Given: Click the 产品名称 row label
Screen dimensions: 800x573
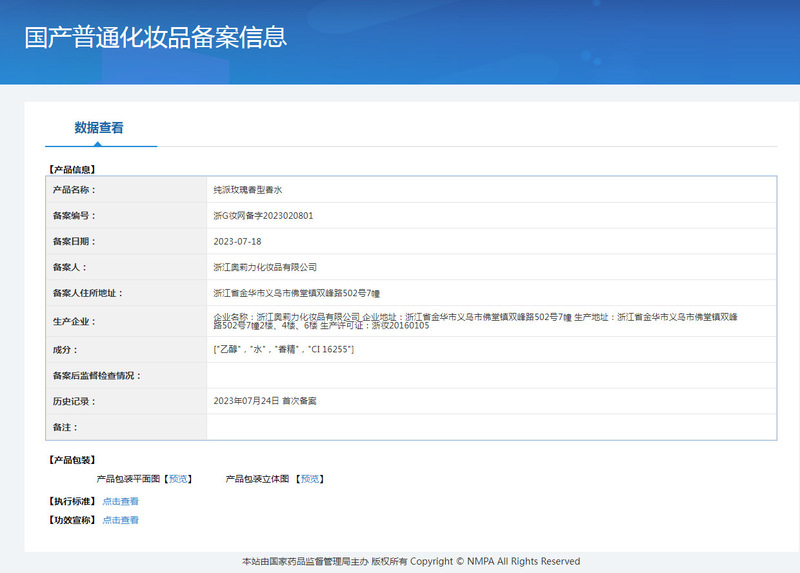Looking at the screenshot, I should pyautogui.click(x=74, y=189).
